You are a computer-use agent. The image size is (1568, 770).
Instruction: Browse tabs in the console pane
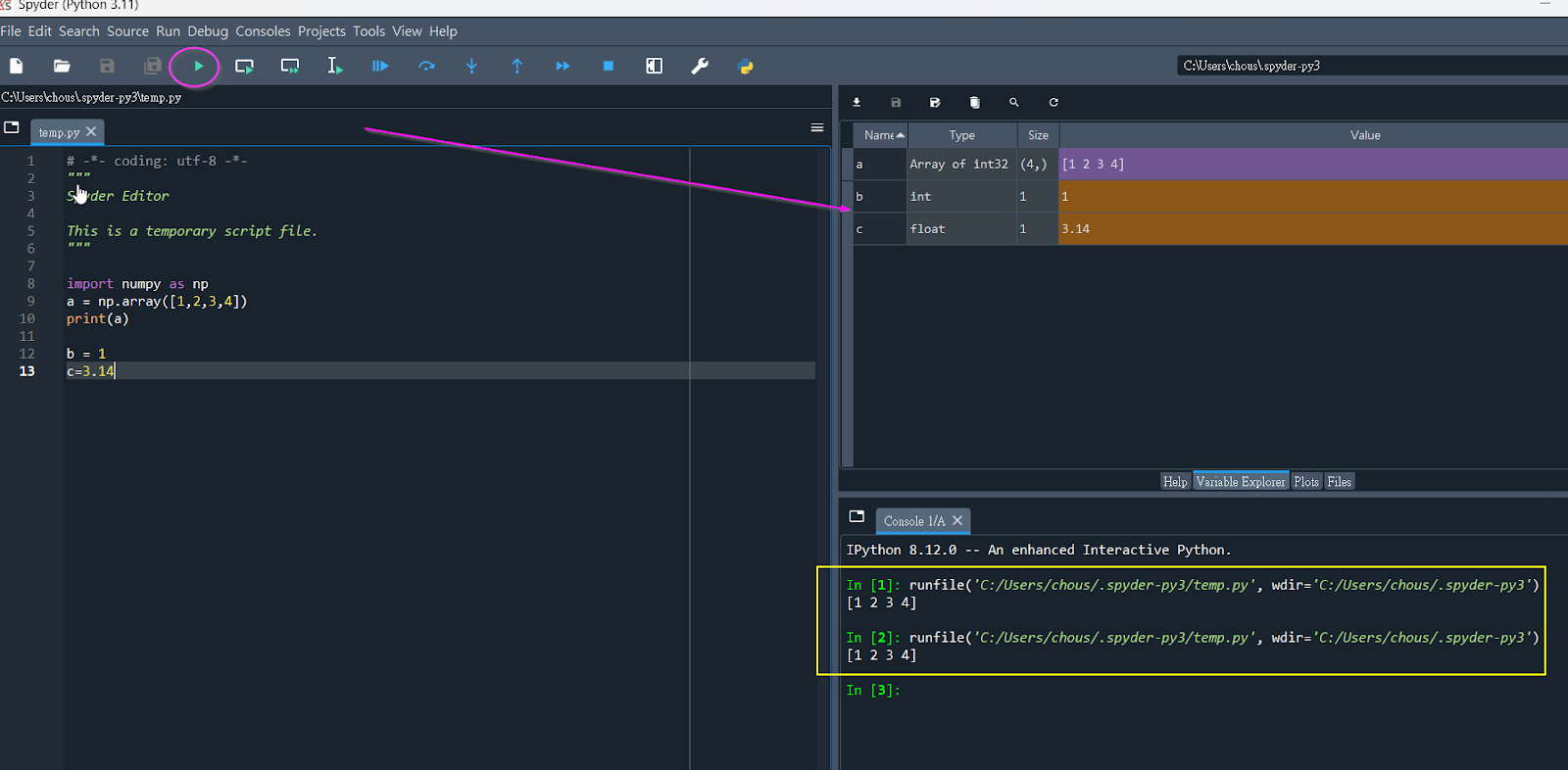(x=857, y=516)
